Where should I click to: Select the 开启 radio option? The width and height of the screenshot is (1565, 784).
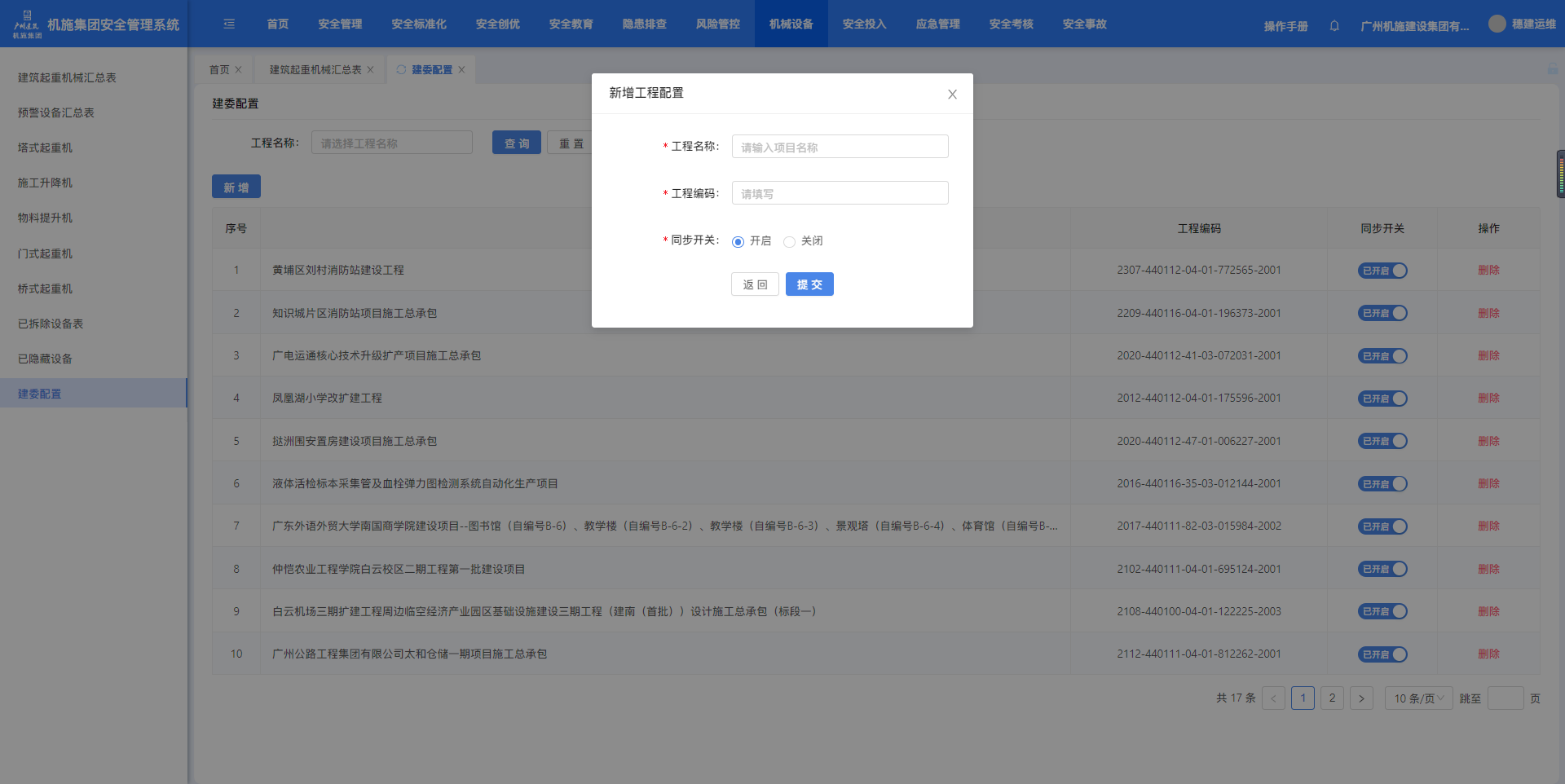738,241
